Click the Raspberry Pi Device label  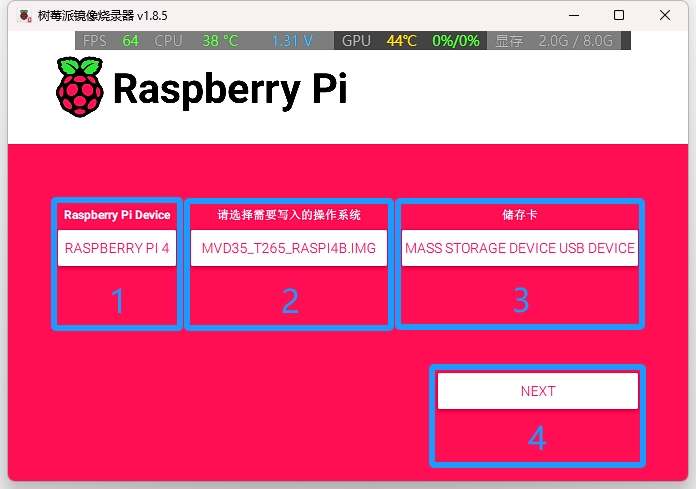117,215
